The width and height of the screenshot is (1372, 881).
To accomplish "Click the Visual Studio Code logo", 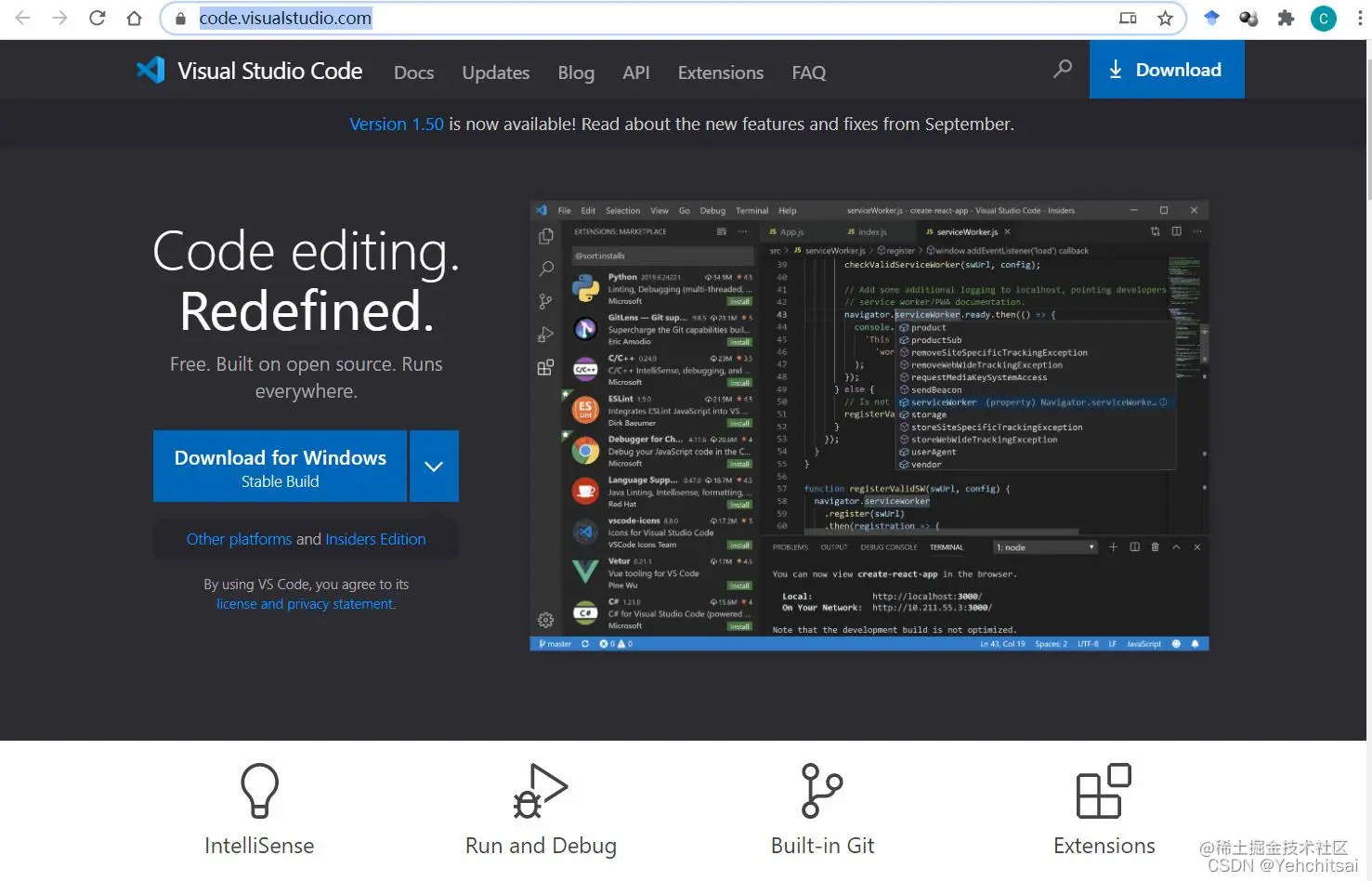I will click(150, 69).
